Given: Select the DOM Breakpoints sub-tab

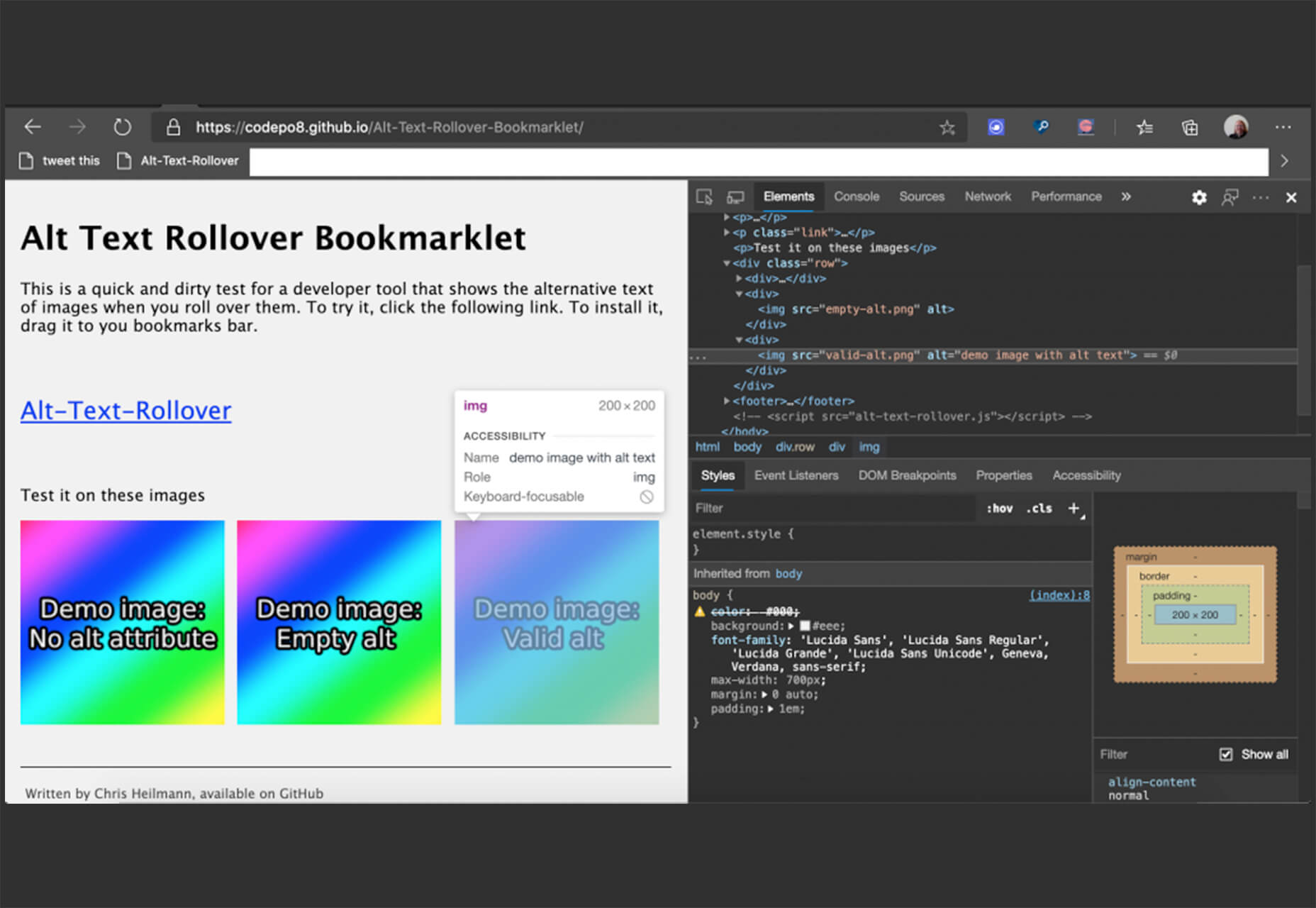Looking at the screenshot, I should [x=907, y=475].
